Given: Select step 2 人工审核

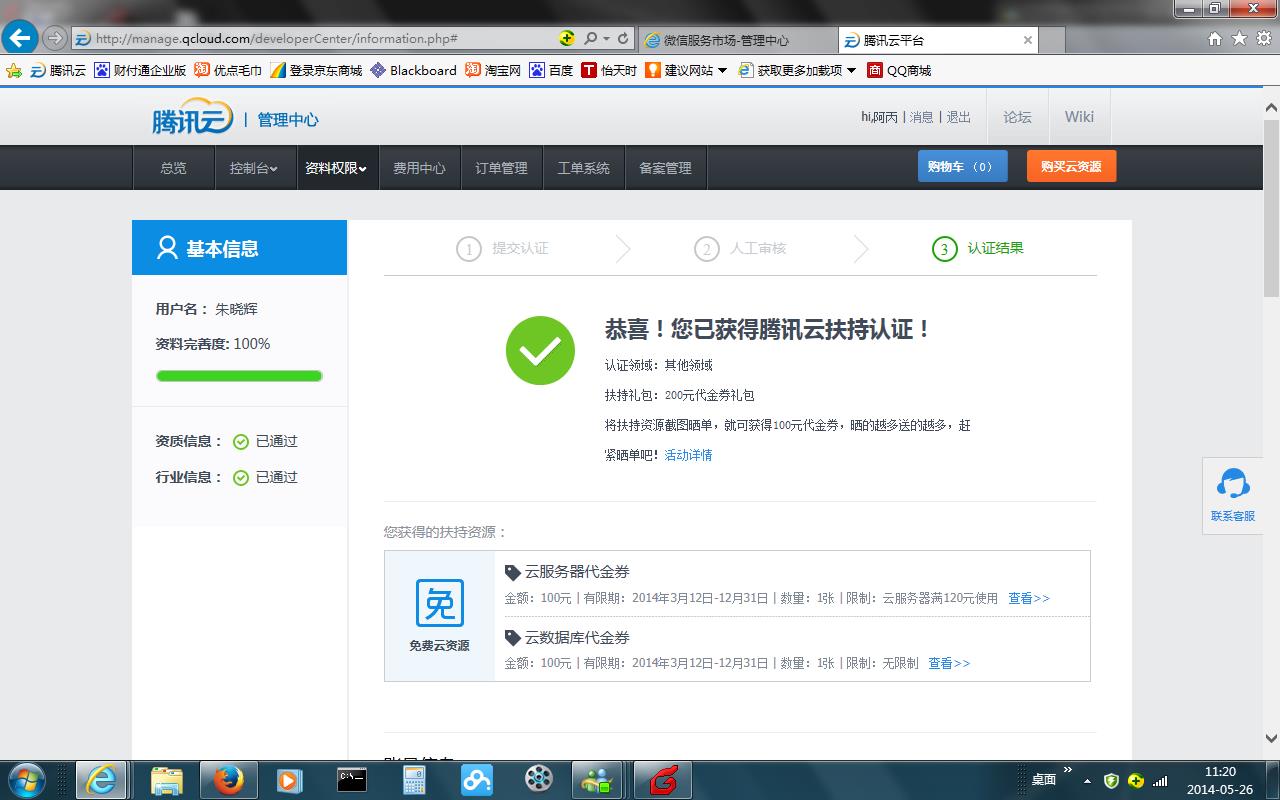Looking at the screenshot, I should (x=740, y=248).
